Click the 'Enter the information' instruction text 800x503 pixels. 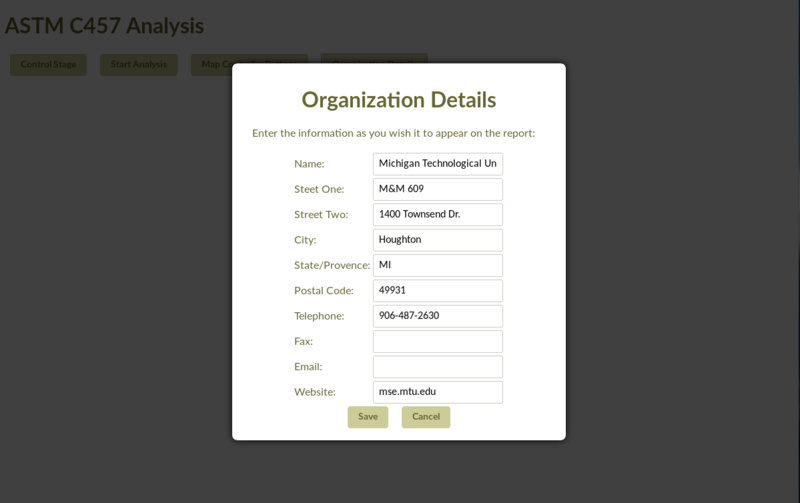tap(394, 133)
